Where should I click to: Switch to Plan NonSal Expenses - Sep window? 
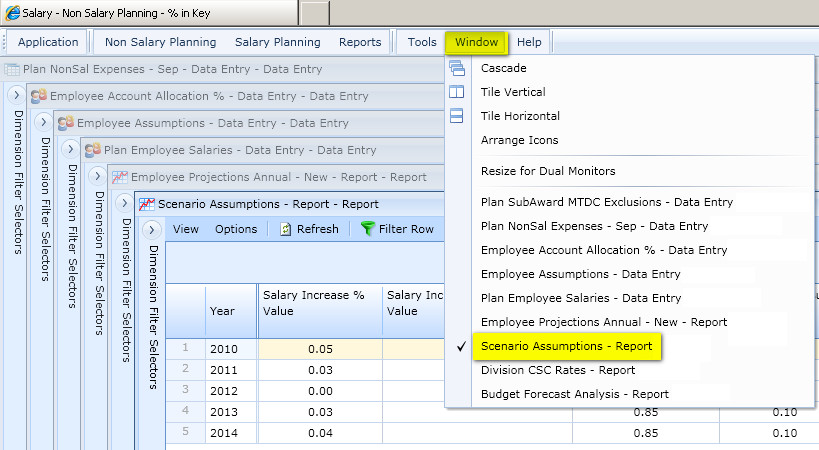[594, 226]
